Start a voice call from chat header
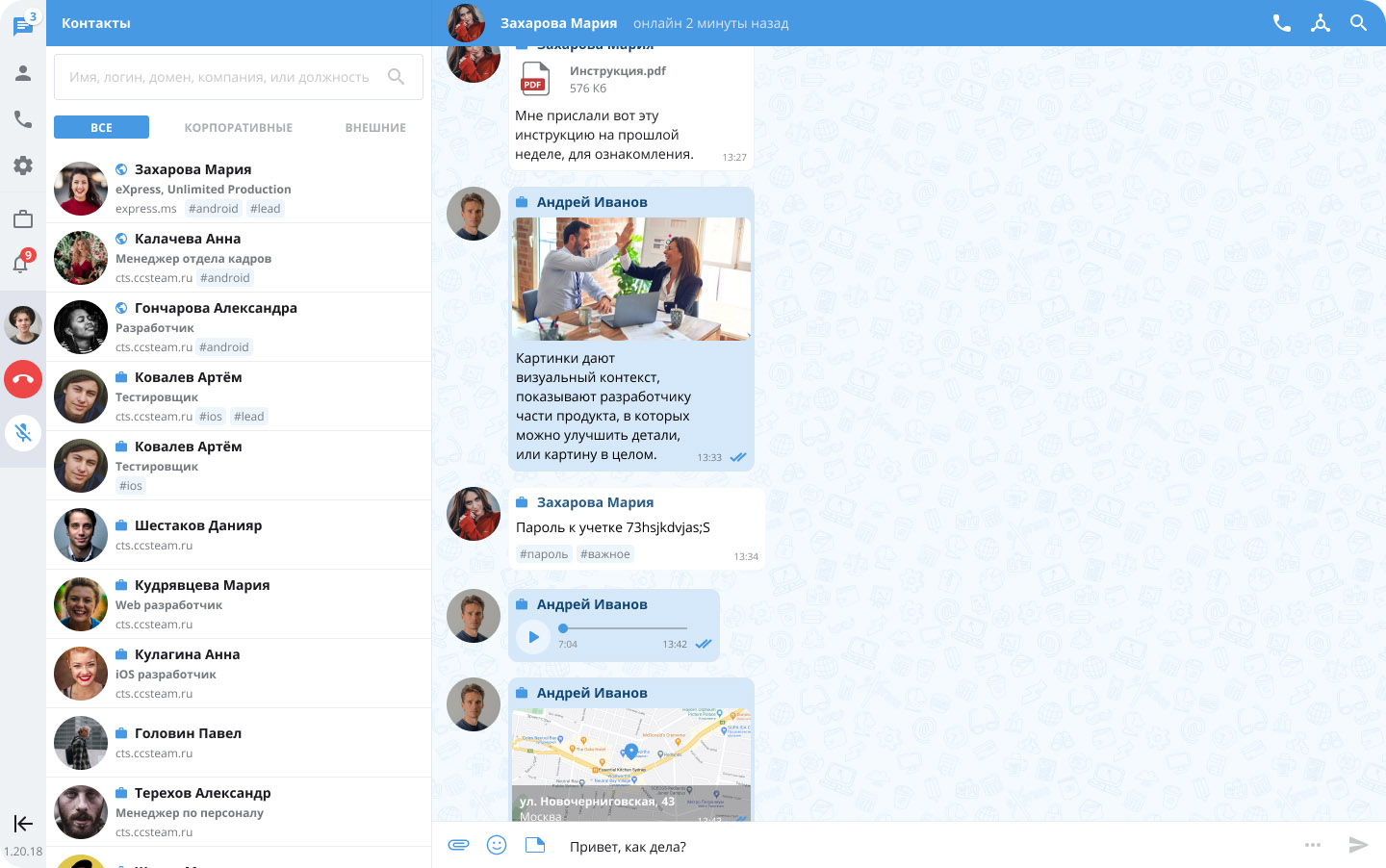The image size is (1386, 868). [x=1281, y=23]
